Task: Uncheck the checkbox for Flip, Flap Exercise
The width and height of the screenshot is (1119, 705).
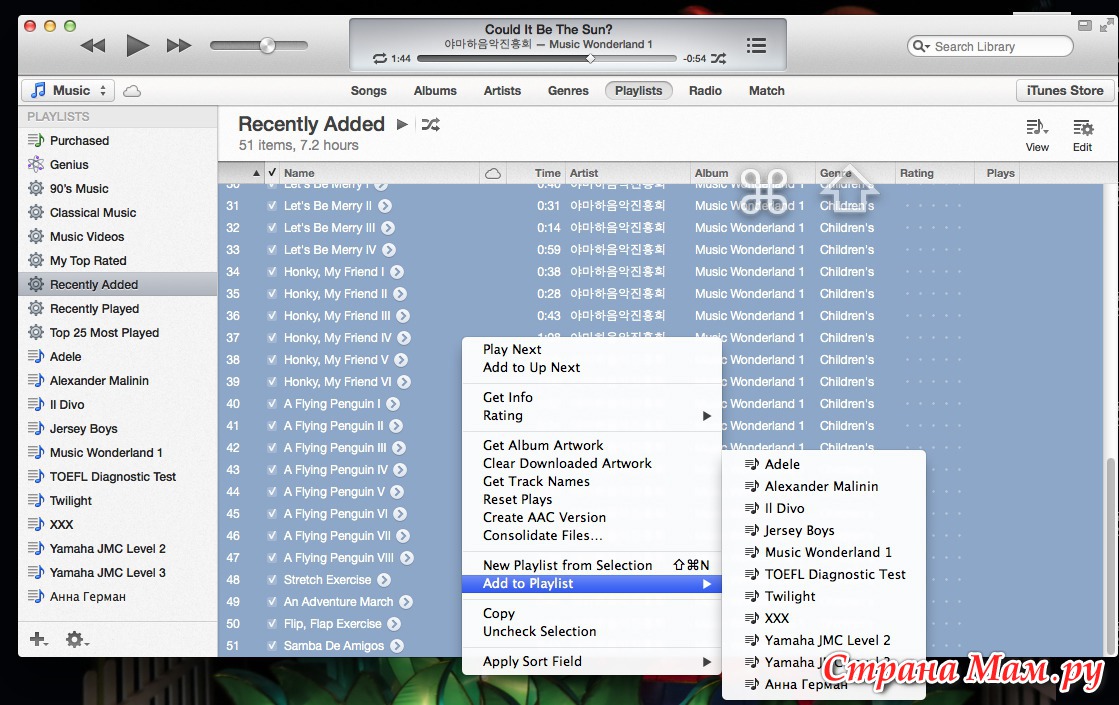Action: pos(272,624)
